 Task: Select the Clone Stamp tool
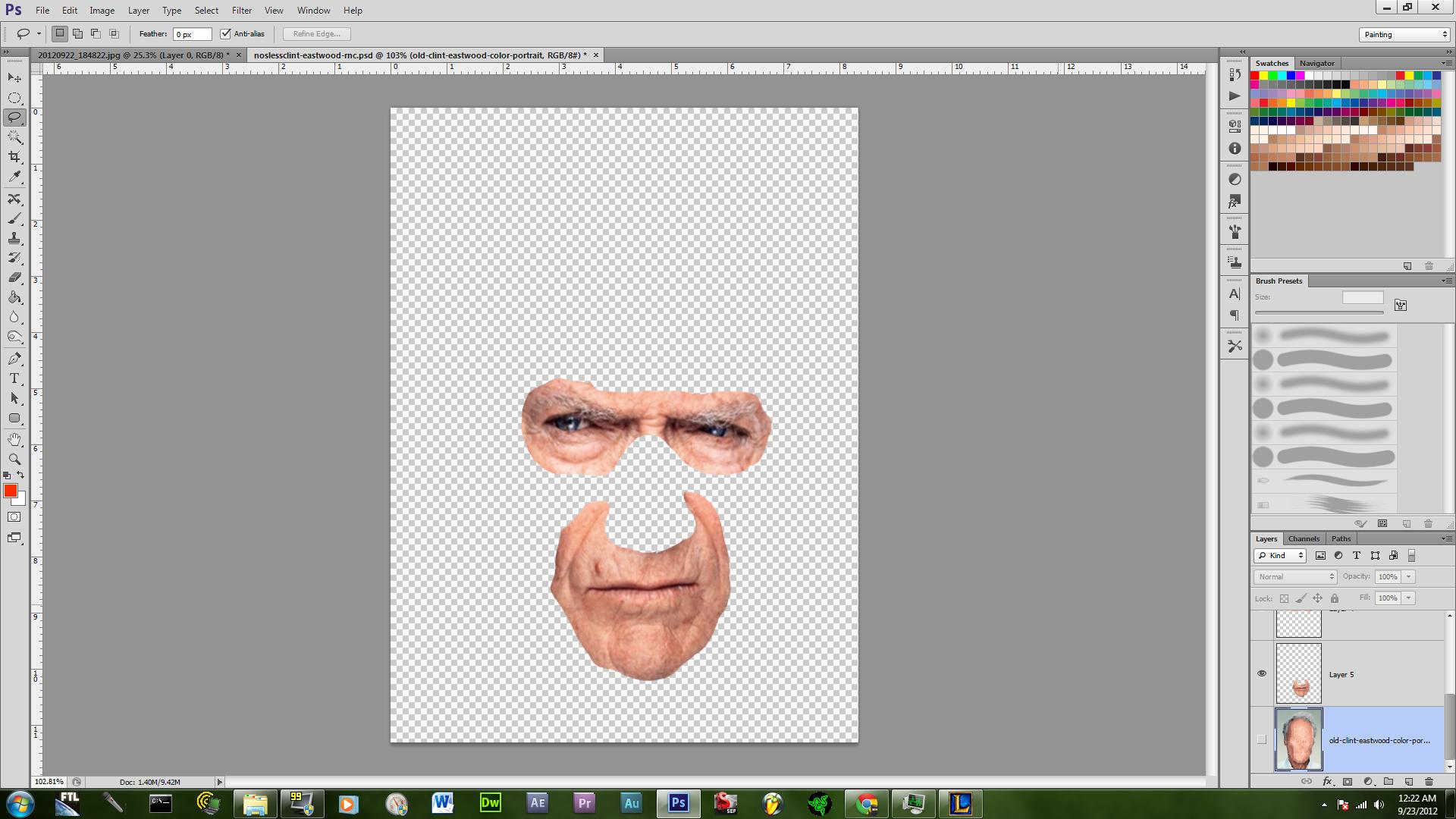point(14,239)
